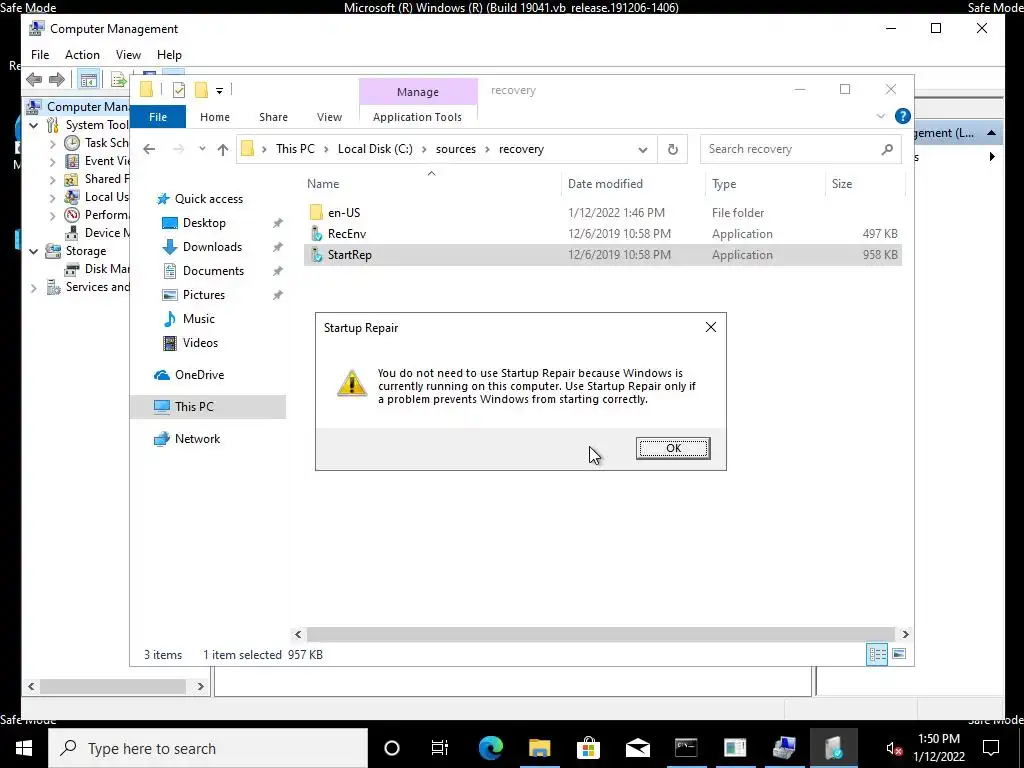Open Microsoft Edge from the taskbar
Image resolution: width=1024 pixels, height=768 pixels.
coord(490,748)
